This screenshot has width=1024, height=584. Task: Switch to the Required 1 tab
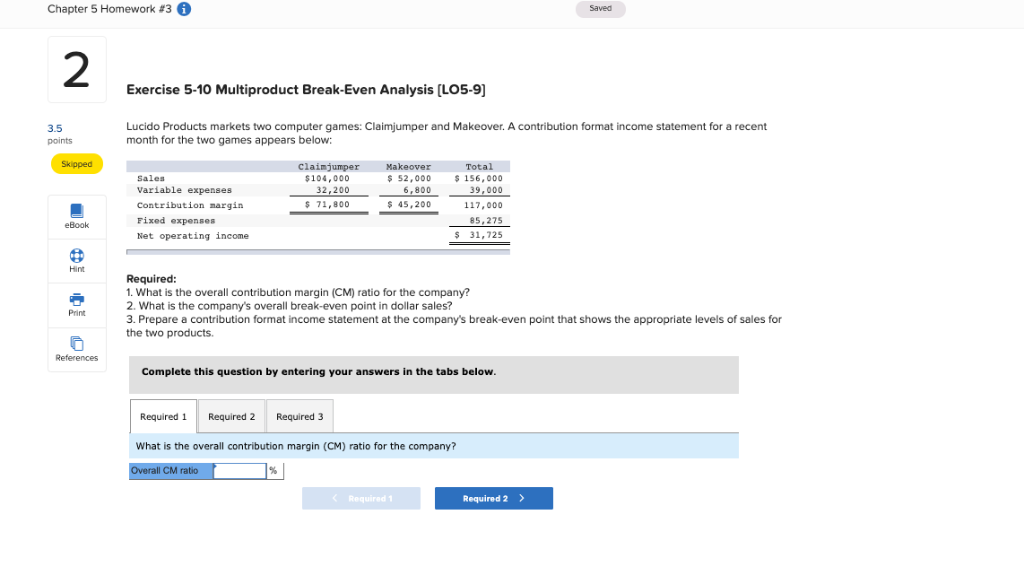pyautogui.click(x=163, y=417)
